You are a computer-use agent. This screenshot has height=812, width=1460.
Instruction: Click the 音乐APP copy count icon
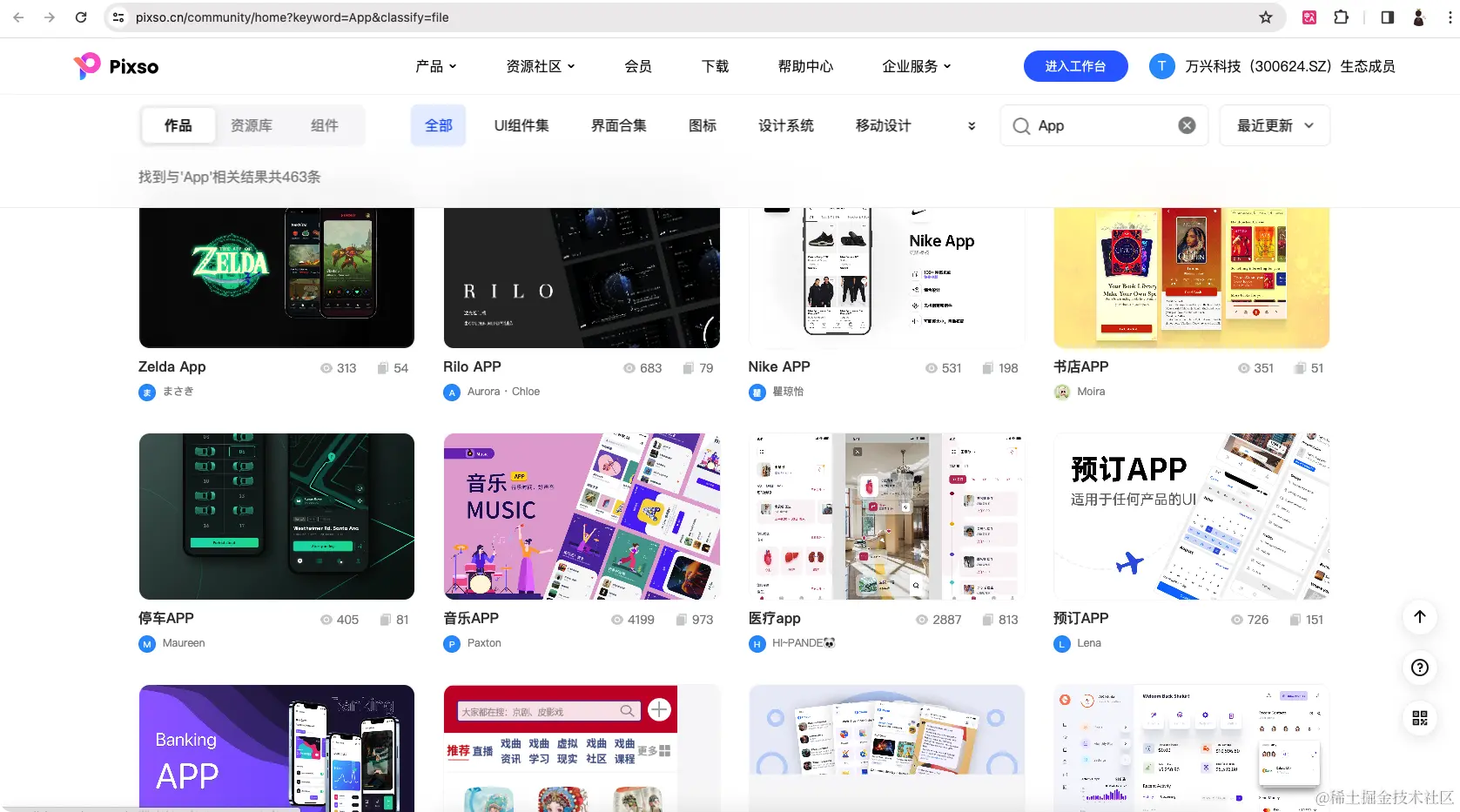pyautogui.click(x=683, y=620)
